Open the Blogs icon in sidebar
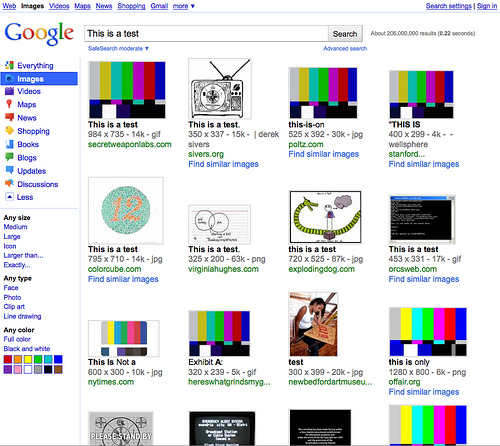Viewport: 500px width, 446px height. [9, 157]
